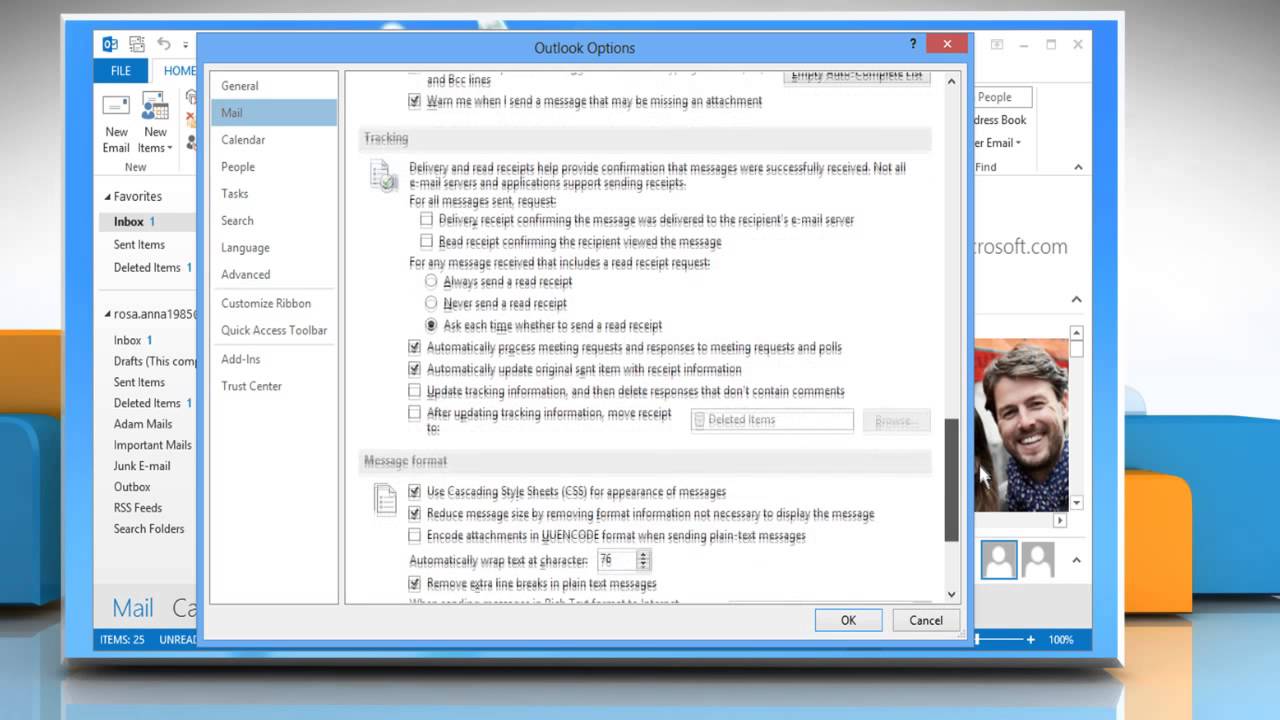Select 'Ask each time whether to send a read receipt'
Screen dimensions: 1280x720
coord(431,325)
